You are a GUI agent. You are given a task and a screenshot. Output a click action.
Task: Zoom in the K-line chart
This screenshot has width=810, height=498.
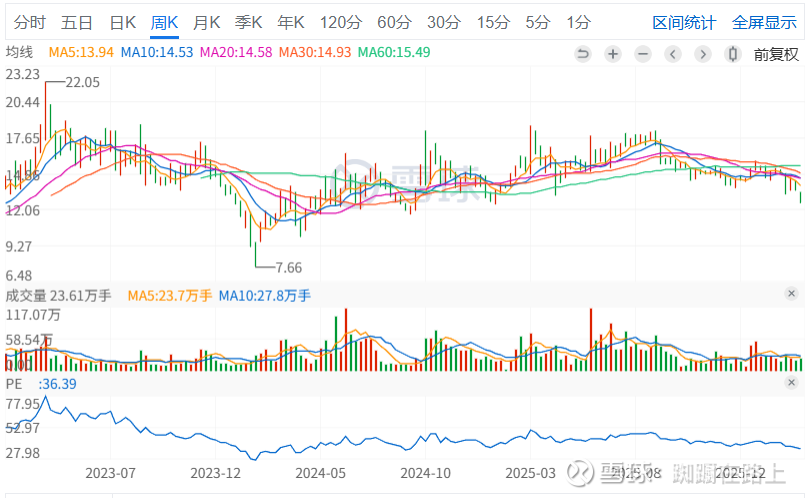613,54
